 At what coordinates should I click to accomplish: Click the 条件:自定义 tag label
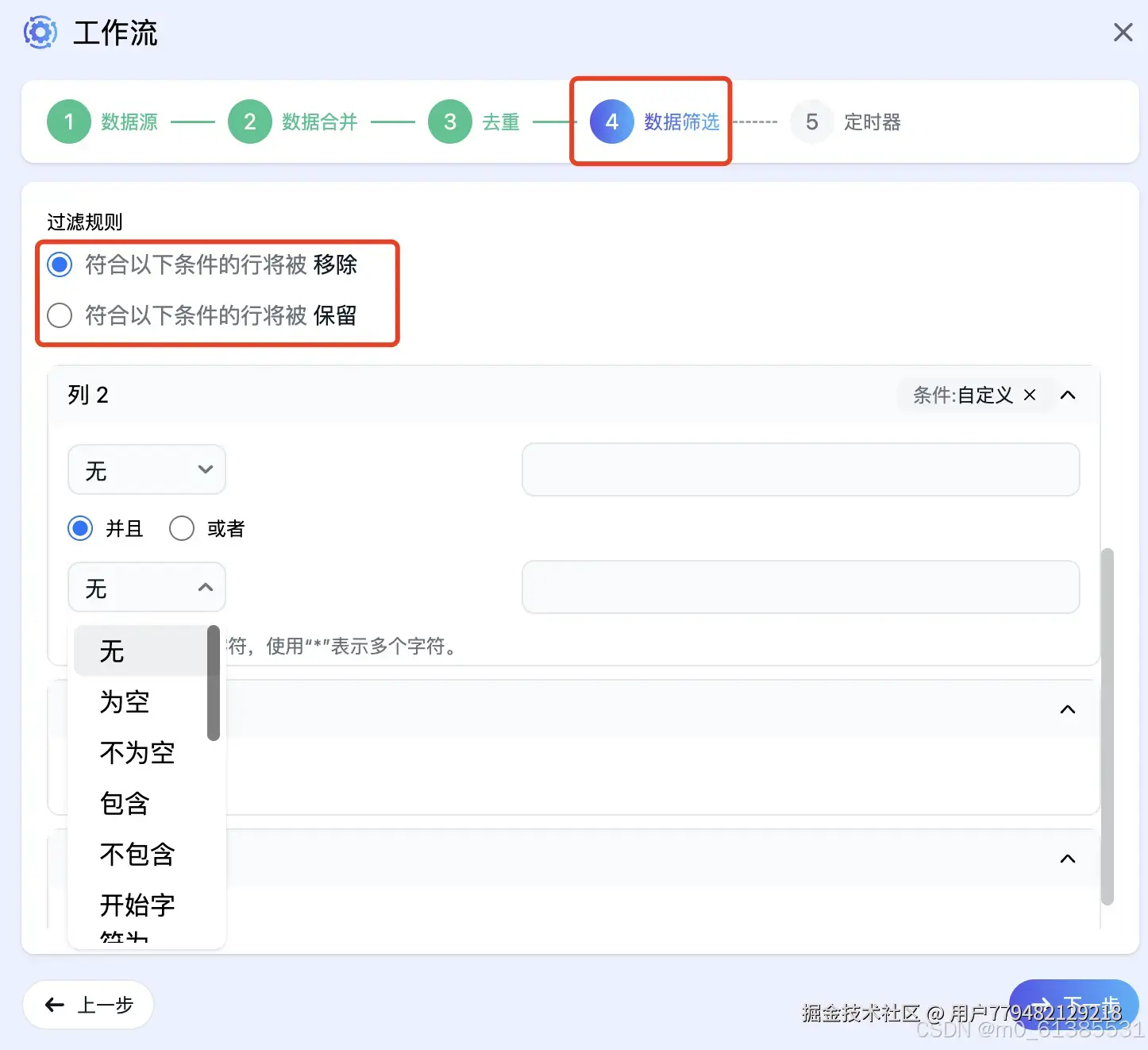[962, 395]
